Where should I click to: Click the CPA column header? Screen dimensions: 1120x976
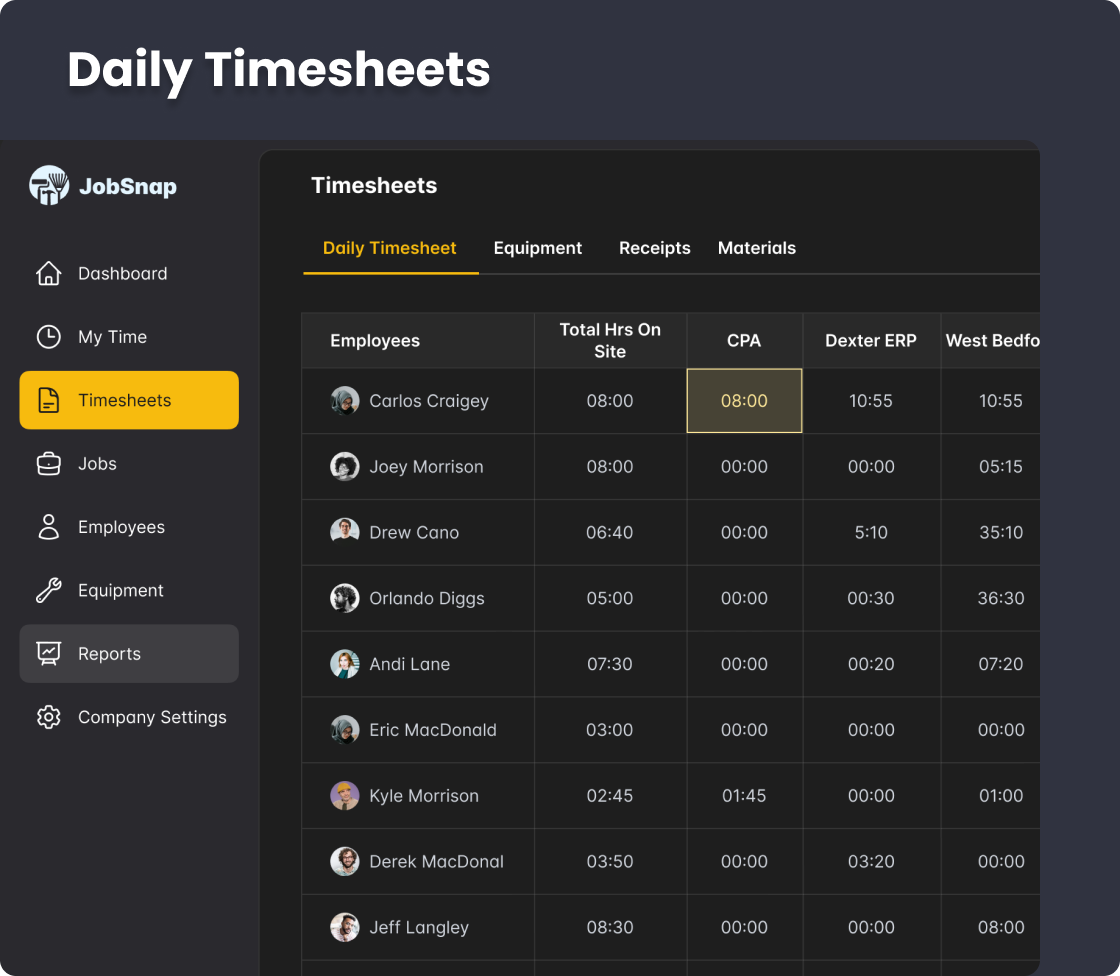(744, 341)
